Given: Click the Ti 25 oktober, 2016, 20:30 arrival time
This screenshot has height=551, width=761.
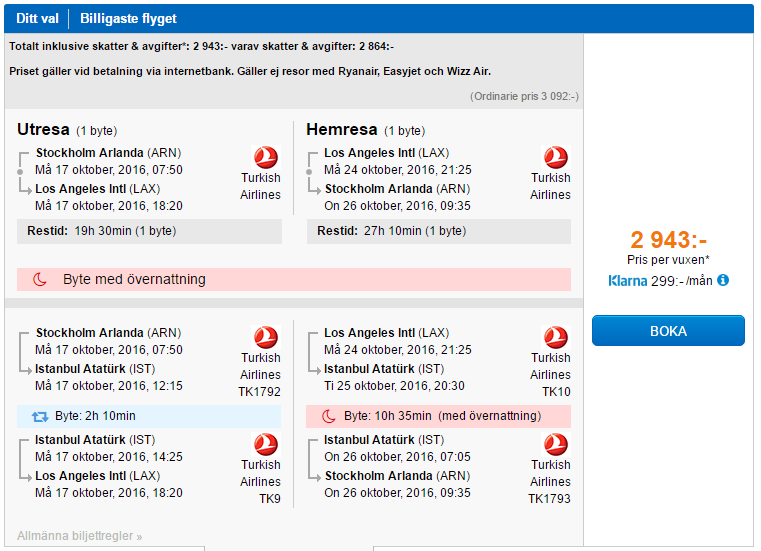Looking at the screenshot, I should pyautogui.click(x=394, y=386).
